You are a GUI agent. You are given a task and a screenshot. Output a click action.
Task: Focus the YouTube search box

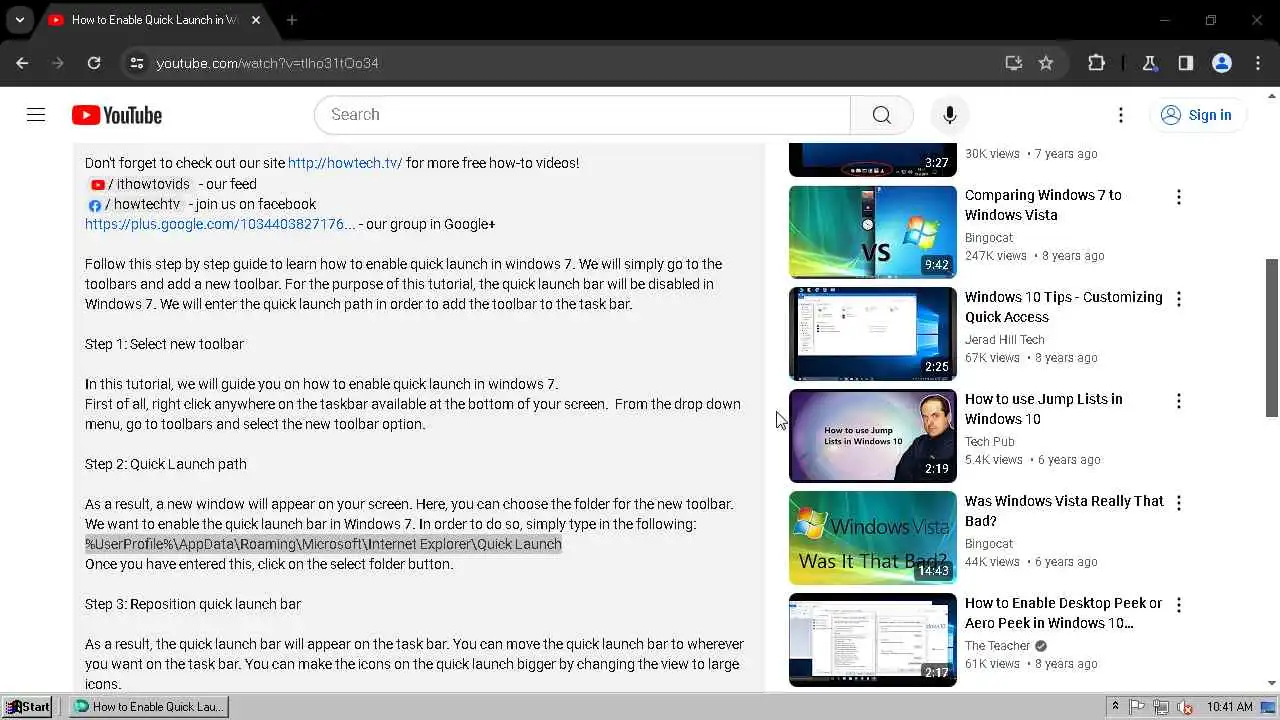click(x=582, y=115)
